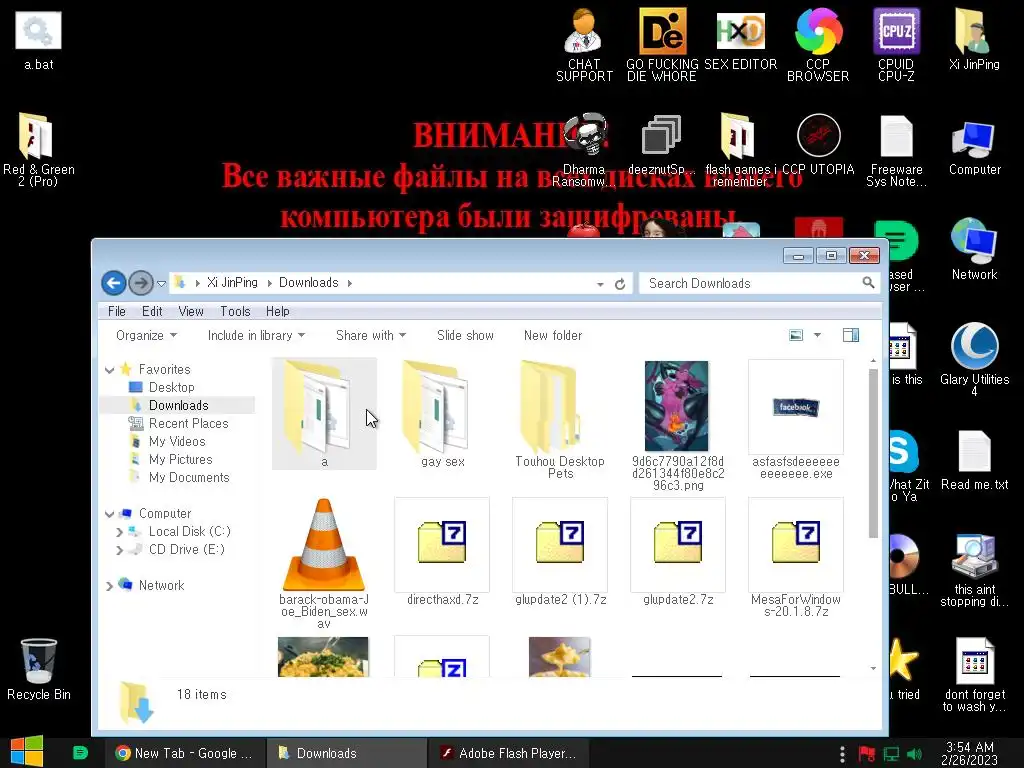Select directhaxd.7z archive
The width and height of the screenshot is (1024, 768).
[442, 552]
